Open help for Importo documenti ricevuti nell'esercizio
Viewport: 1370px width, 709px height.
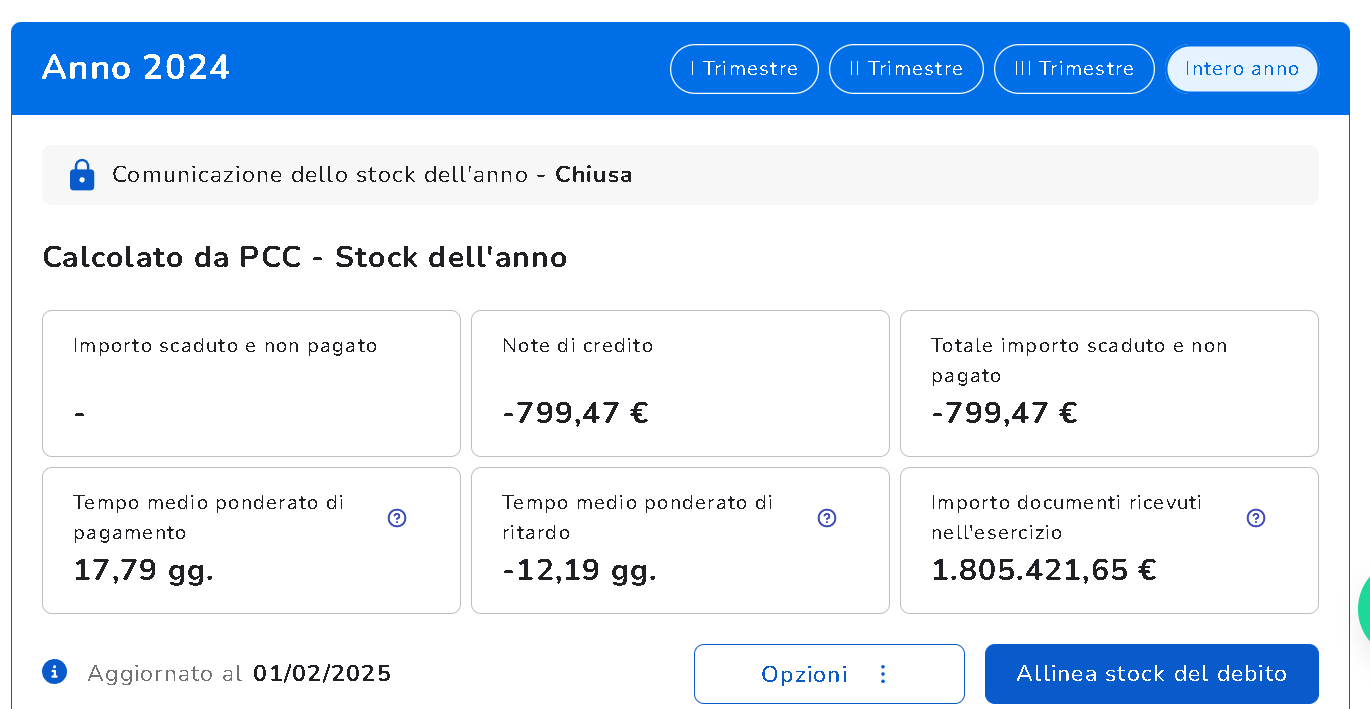tap(1256, 518)
